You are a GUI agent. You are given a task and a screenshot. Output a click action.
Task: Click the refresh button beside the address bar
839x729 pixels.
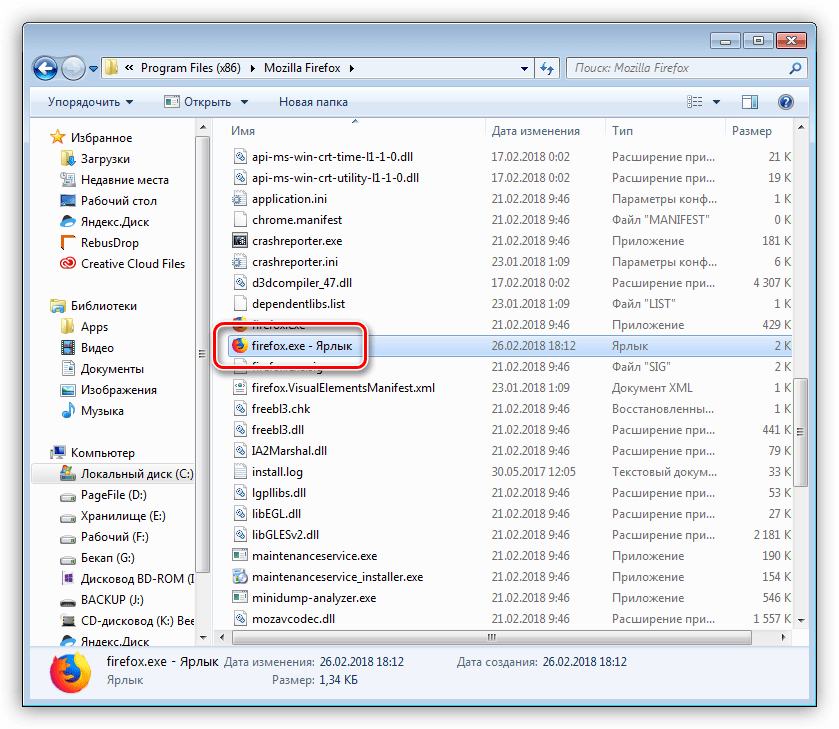click(x=547, y=69)
